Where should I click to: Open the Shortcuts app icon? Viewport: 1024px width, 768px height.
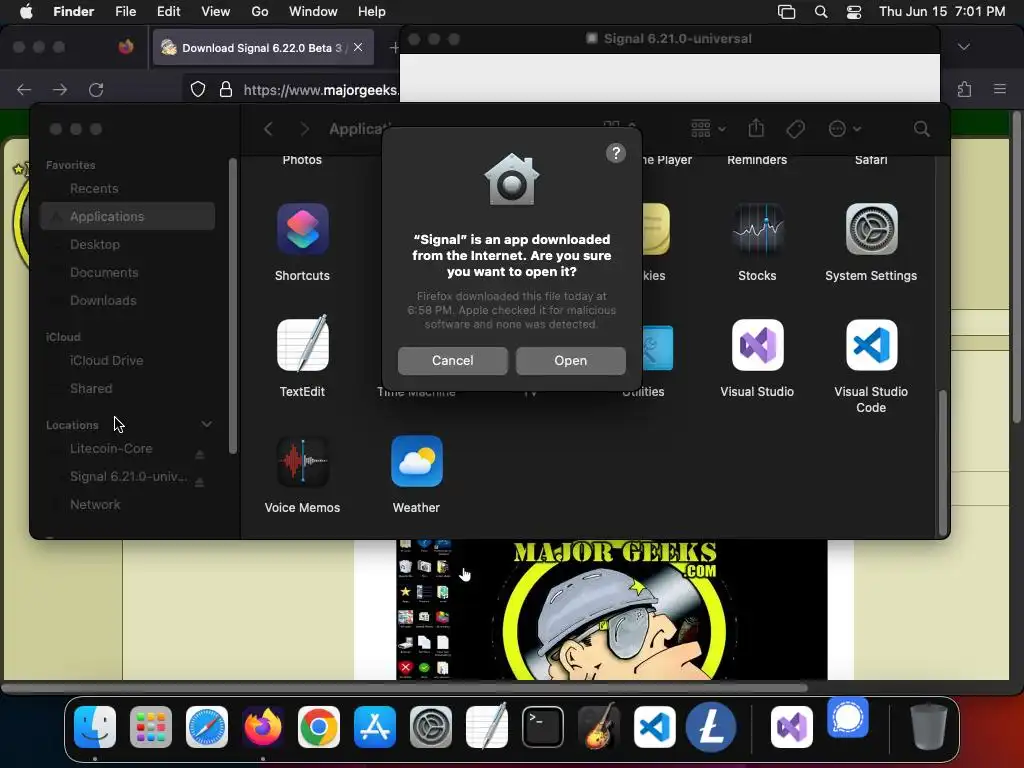tap(302, 229)
